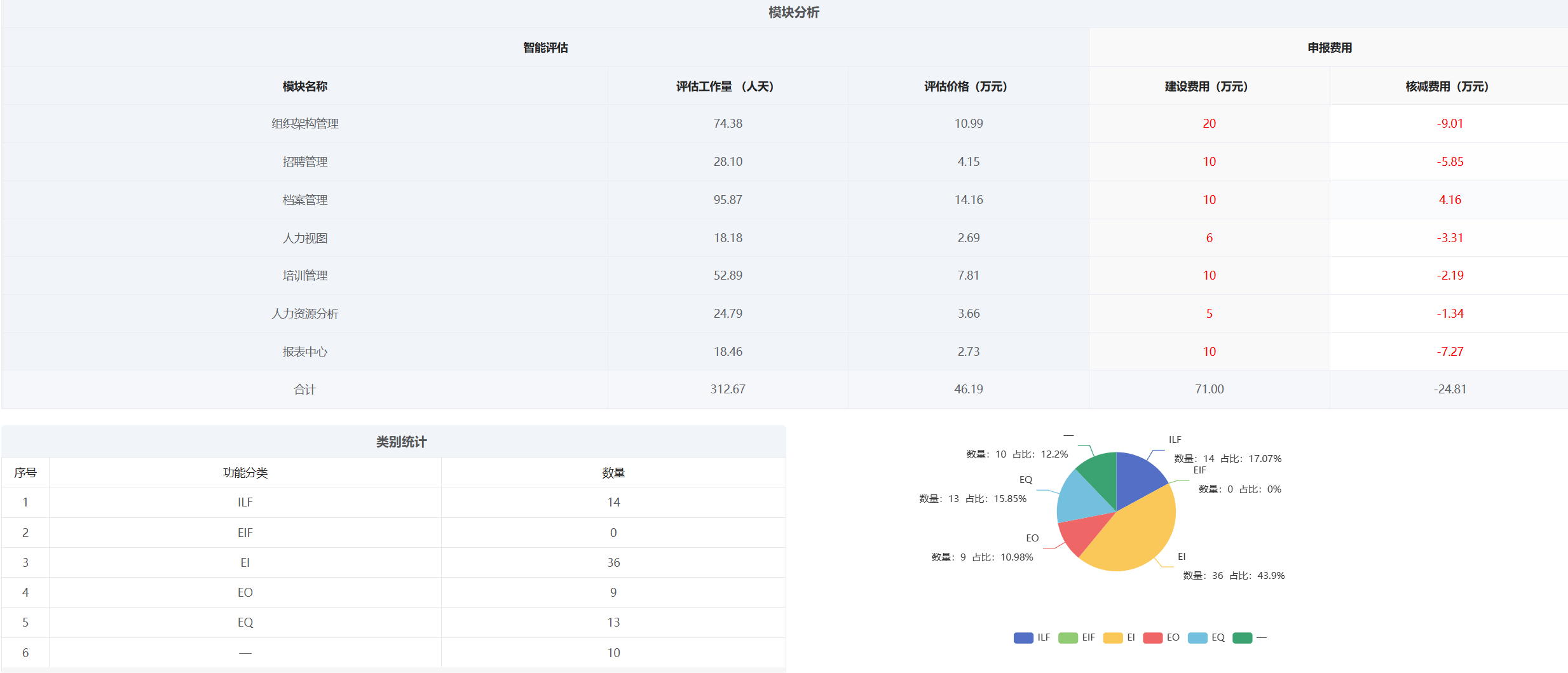Toggle the EO red legend swatch
Image resolution: width=1568 pixels, height=673 pixels.
pos(1153,637)
